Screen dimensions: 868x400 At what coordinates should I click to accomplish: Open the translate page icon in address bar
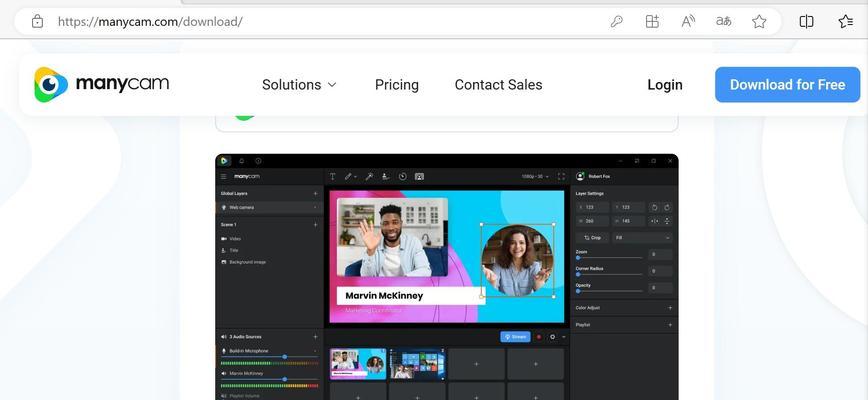[x=723, y=22]
